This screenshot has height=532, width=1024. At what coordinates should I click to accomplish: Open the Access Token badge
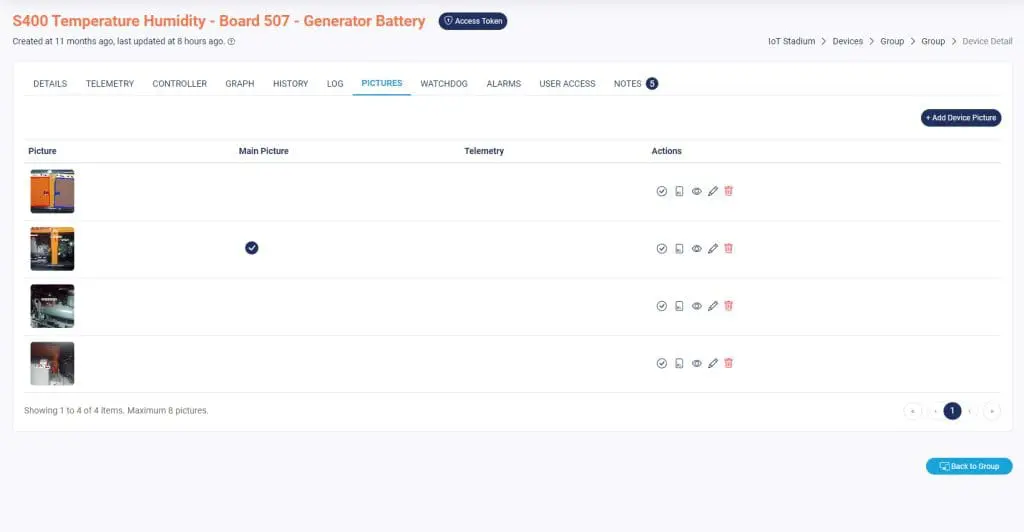click(473, 21)
